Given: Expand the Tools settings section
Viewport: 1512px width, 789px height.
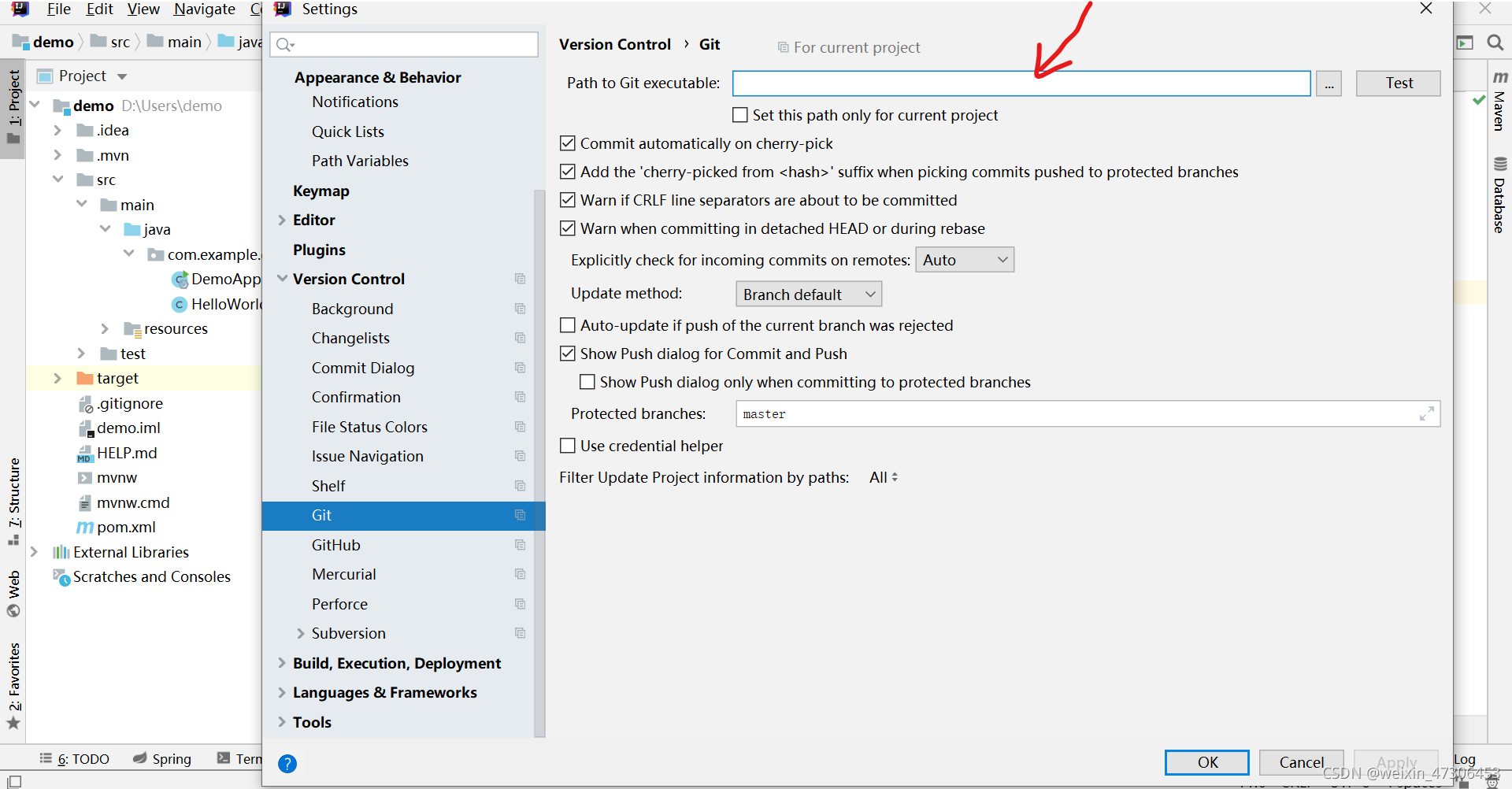Looking at the screenshot, I should (282, 722).
